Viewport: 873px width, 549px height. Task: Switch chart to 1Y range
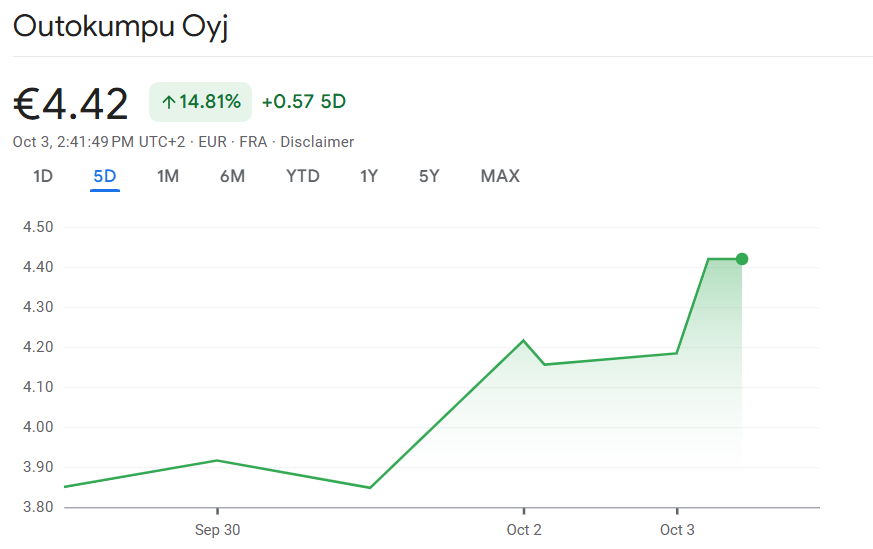(369, 176)
